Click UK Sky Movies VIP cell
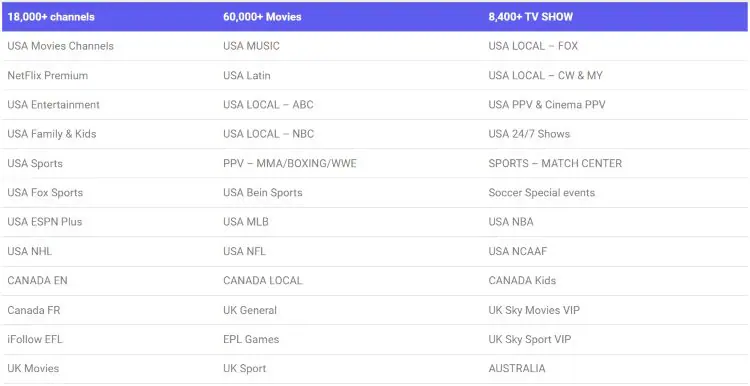750x386 pixels. (534, 310)
